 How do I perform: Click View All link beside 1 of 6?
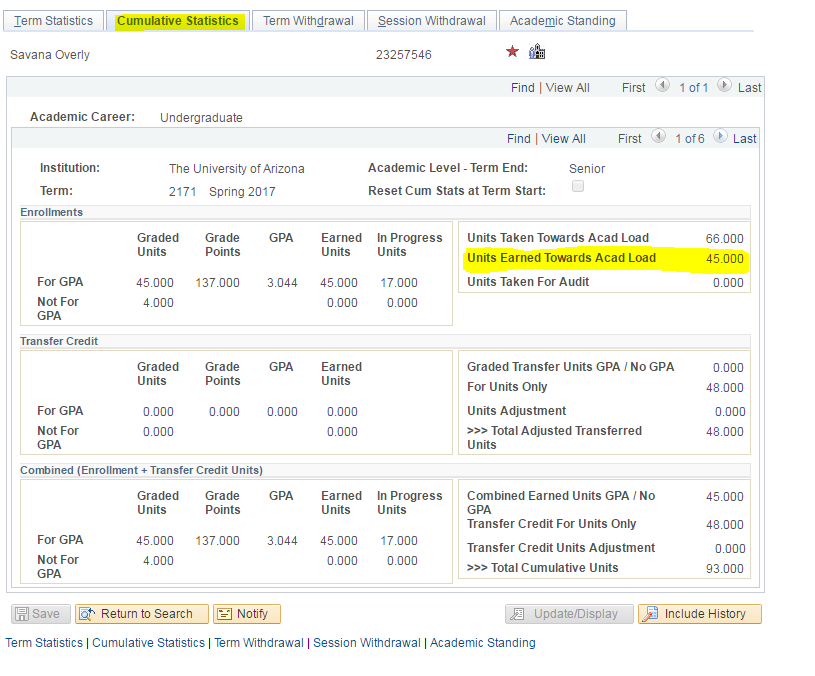point(563,139)
